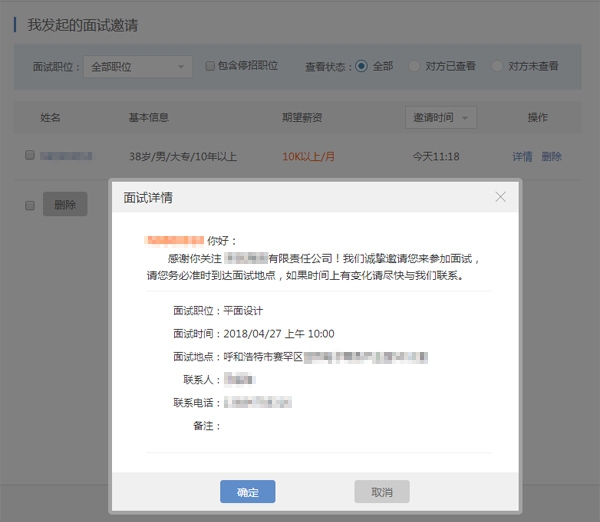
Task: Tick the checkbox beside the candidate row
Action: point(30,156)
